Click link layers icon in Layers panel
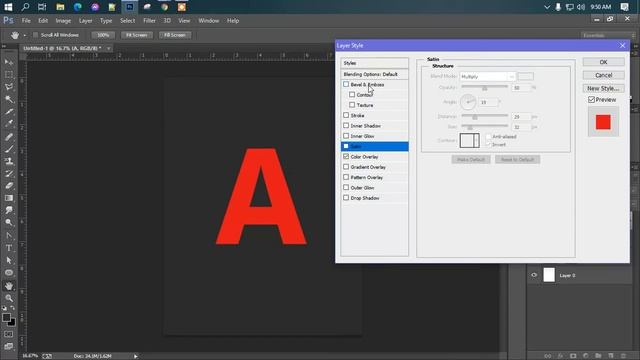640x360 pixels. [548, 356]
